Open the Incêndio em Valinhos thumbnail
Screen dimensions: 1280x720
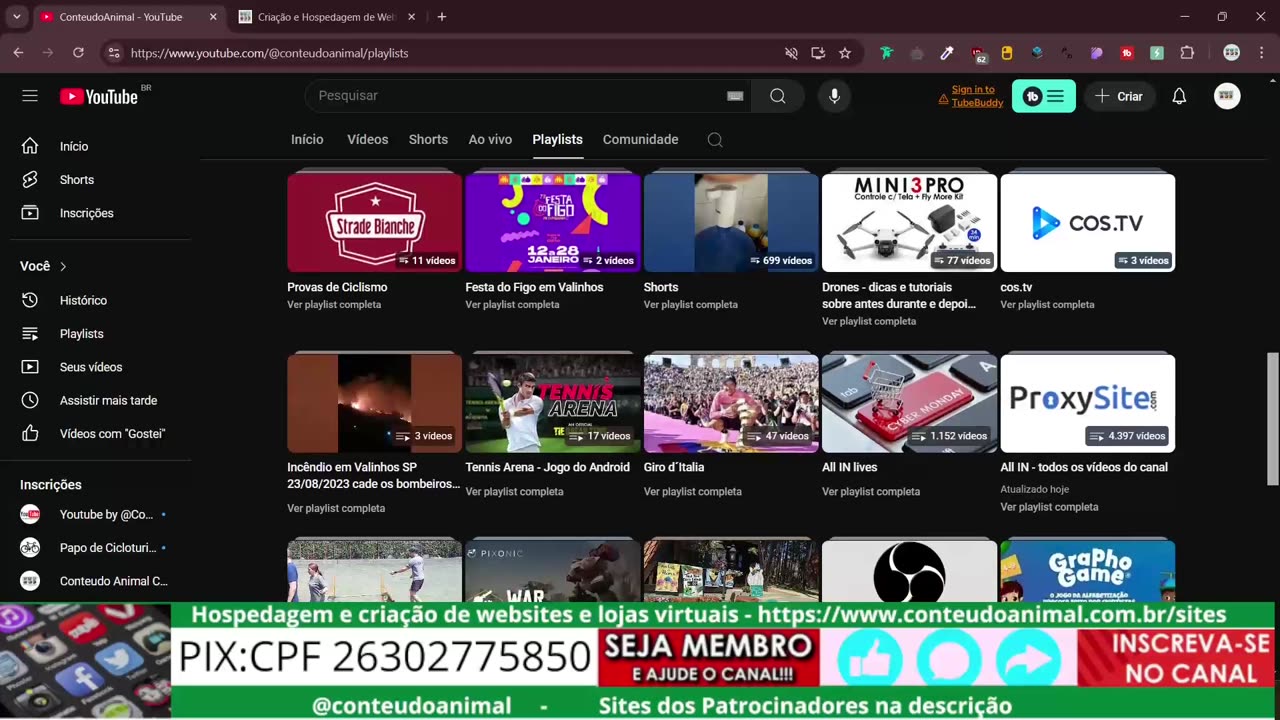coord(374,402)
